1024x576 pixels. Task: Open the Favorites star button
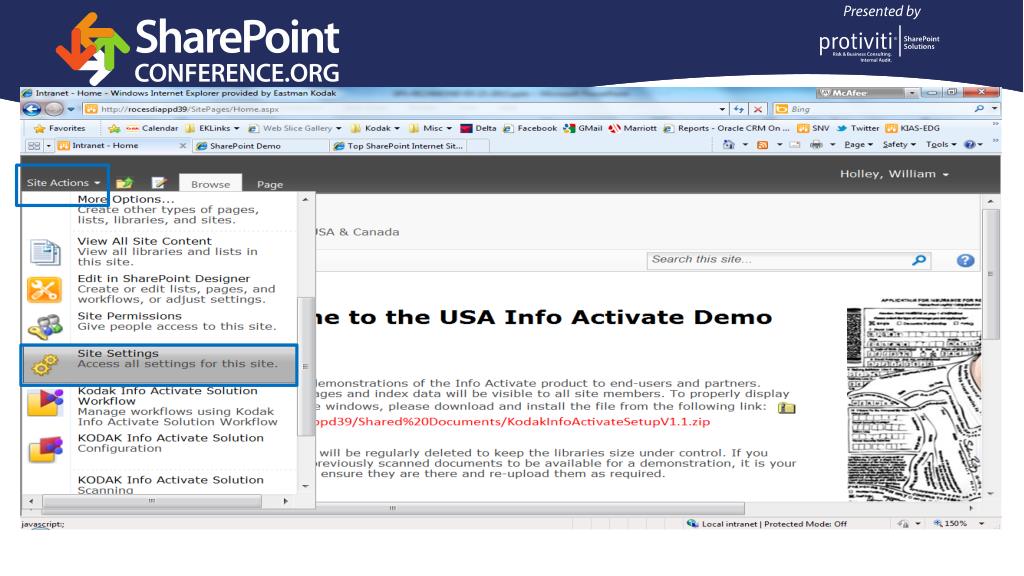pyautogui.click(x=59, y=128)
